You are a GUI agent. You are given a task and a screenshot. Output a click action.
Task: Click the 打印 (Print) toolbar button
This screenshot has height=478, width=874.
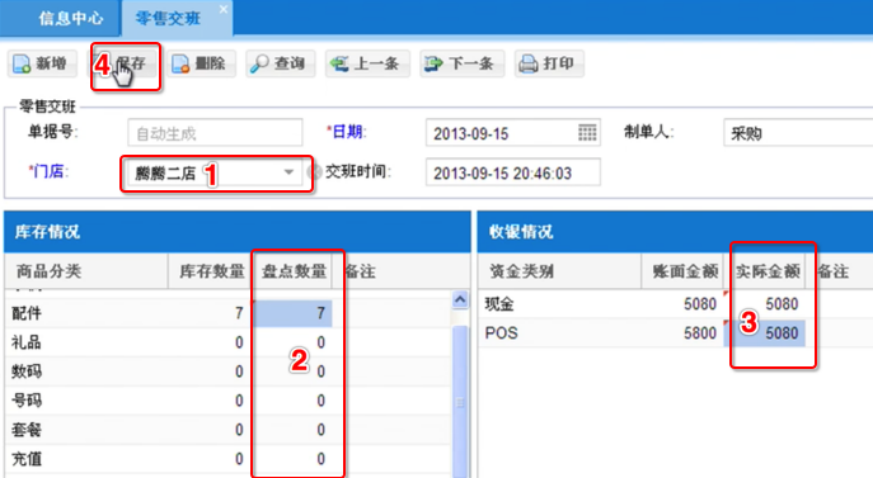[547, 64]
